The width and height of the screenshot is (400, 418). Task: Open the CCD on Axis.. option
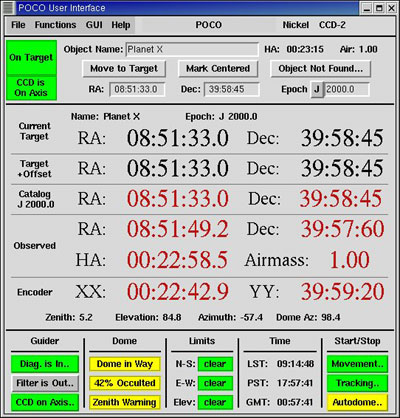pyautogui.click(x=45, y=402)
